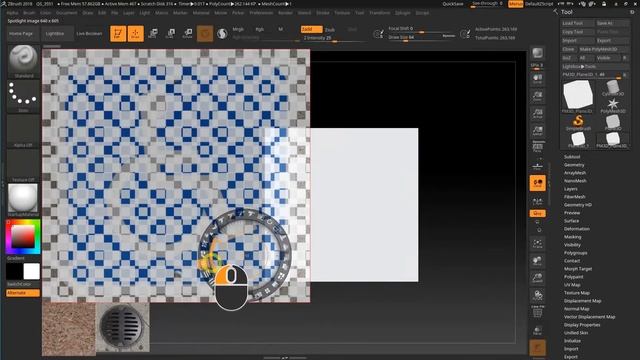Toggle Edit mode button
The height and width of the screenshot is (360, 640).
[118, 33]
